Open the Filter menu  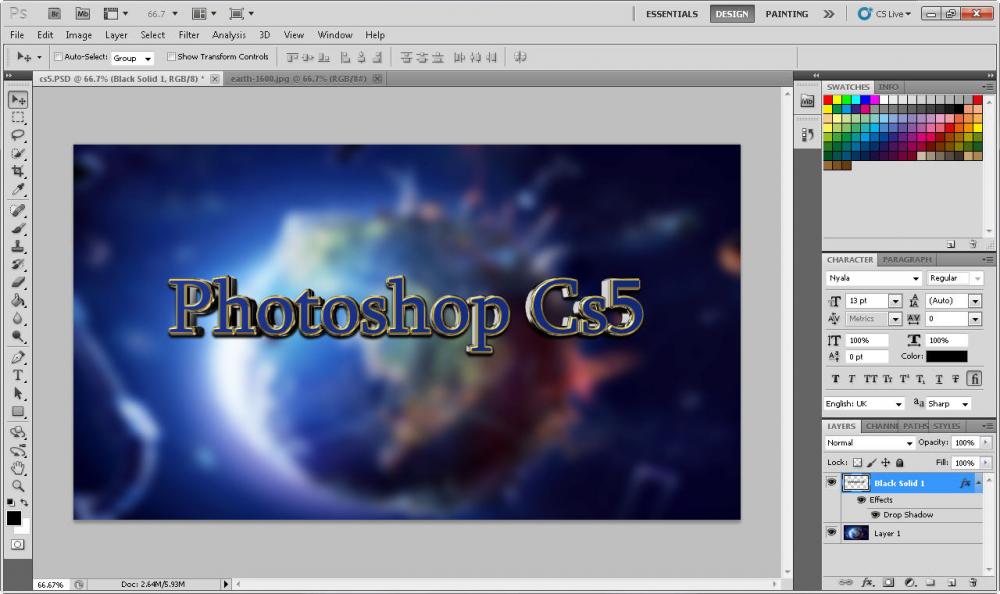click(x=189, y=35)
